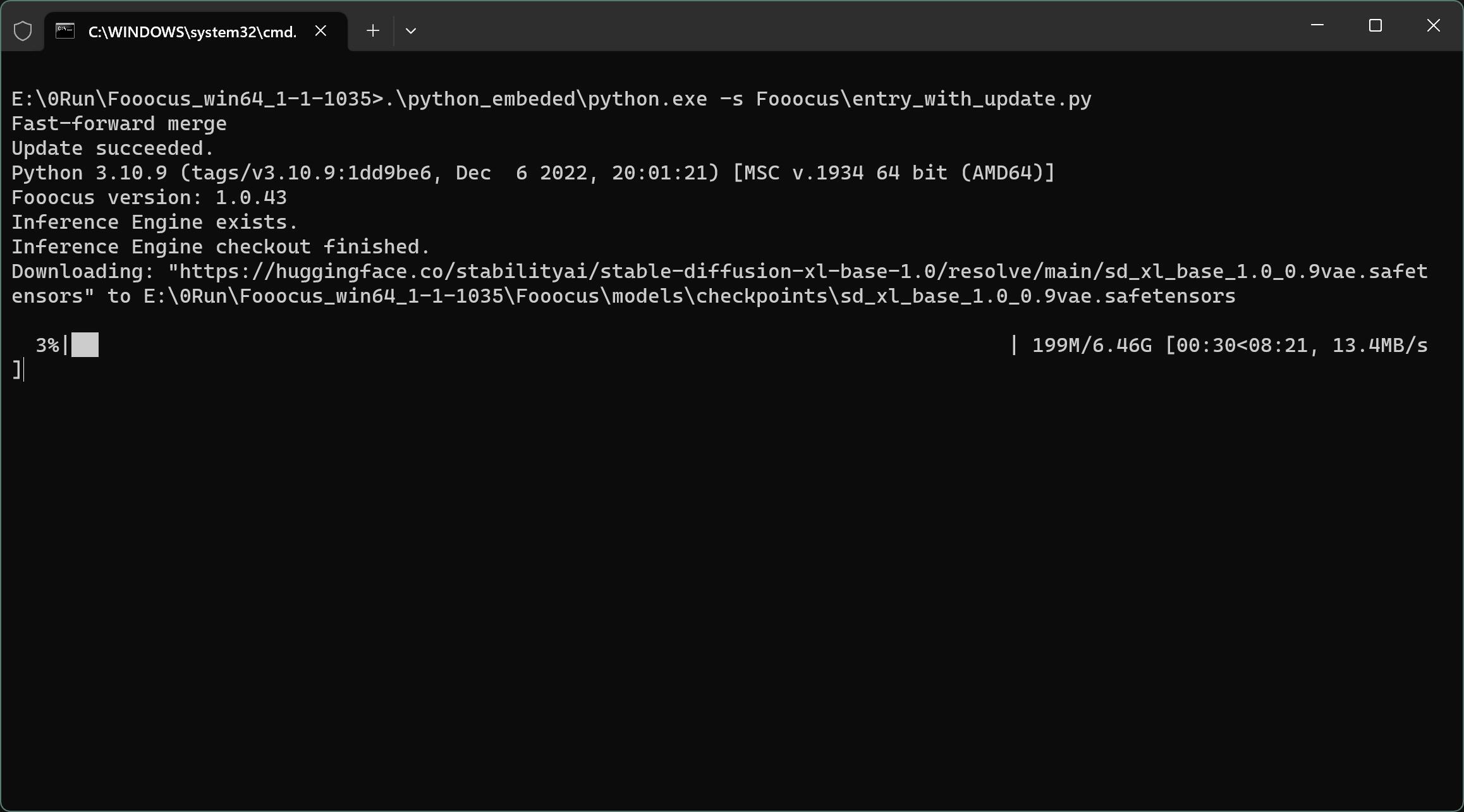Minimize the terminal window
1464x812 pixels.
pos(1317,25)
